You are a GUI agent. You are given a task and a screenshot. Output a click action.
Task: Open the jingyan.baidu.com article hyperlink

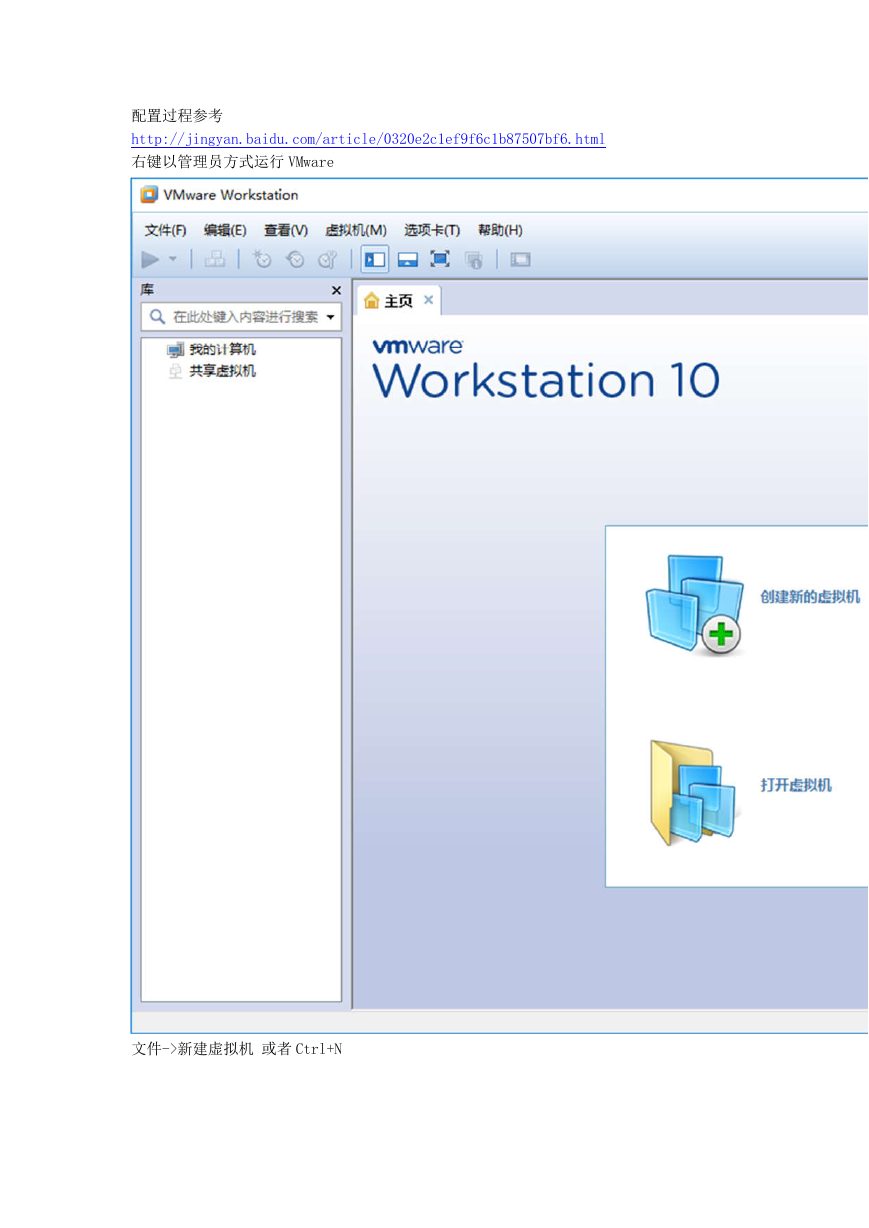tap(368, 139)
